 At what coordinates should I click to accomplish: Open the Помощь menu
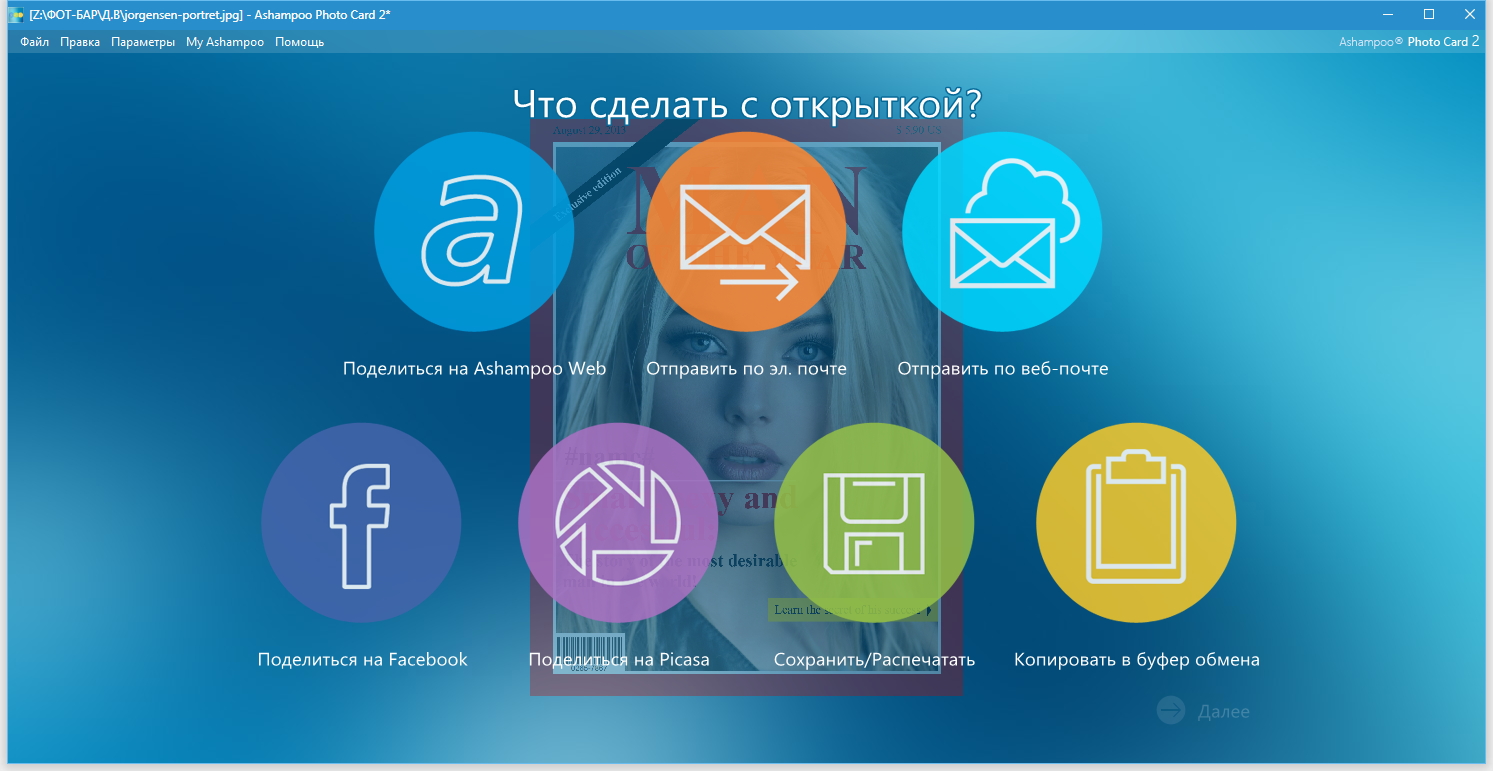click(299, 42)
